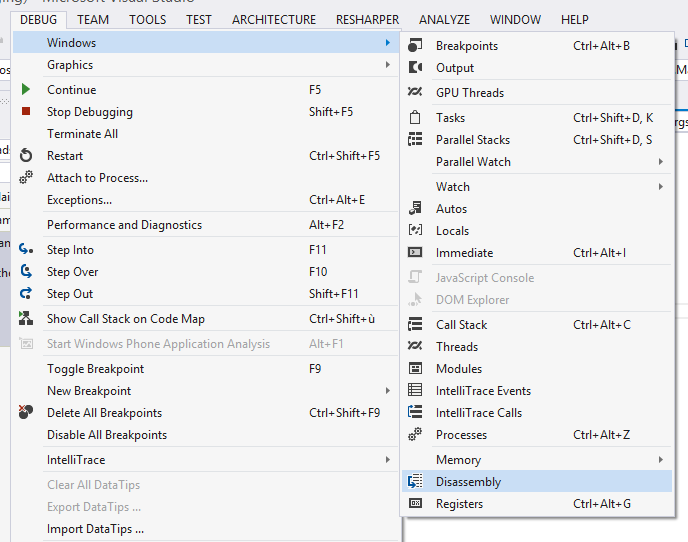Expand the Memory submenu arrow
Viewport: 688px width, 542px height.
pos(661,459)
